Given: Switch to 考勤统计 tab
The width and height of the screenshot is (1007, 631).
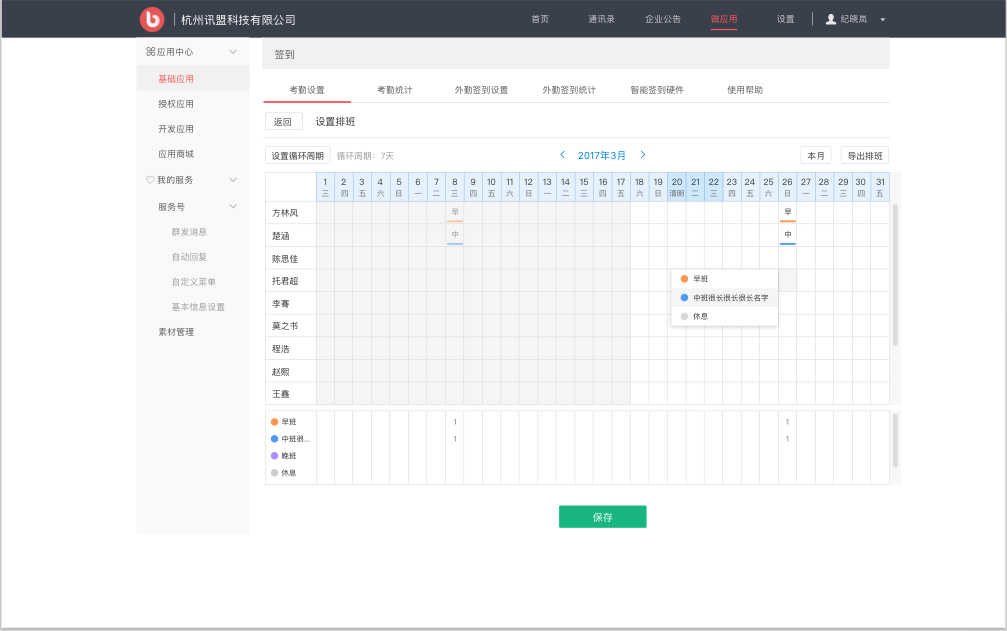Looking at the screenshot, I should click(x=395, y=90).
